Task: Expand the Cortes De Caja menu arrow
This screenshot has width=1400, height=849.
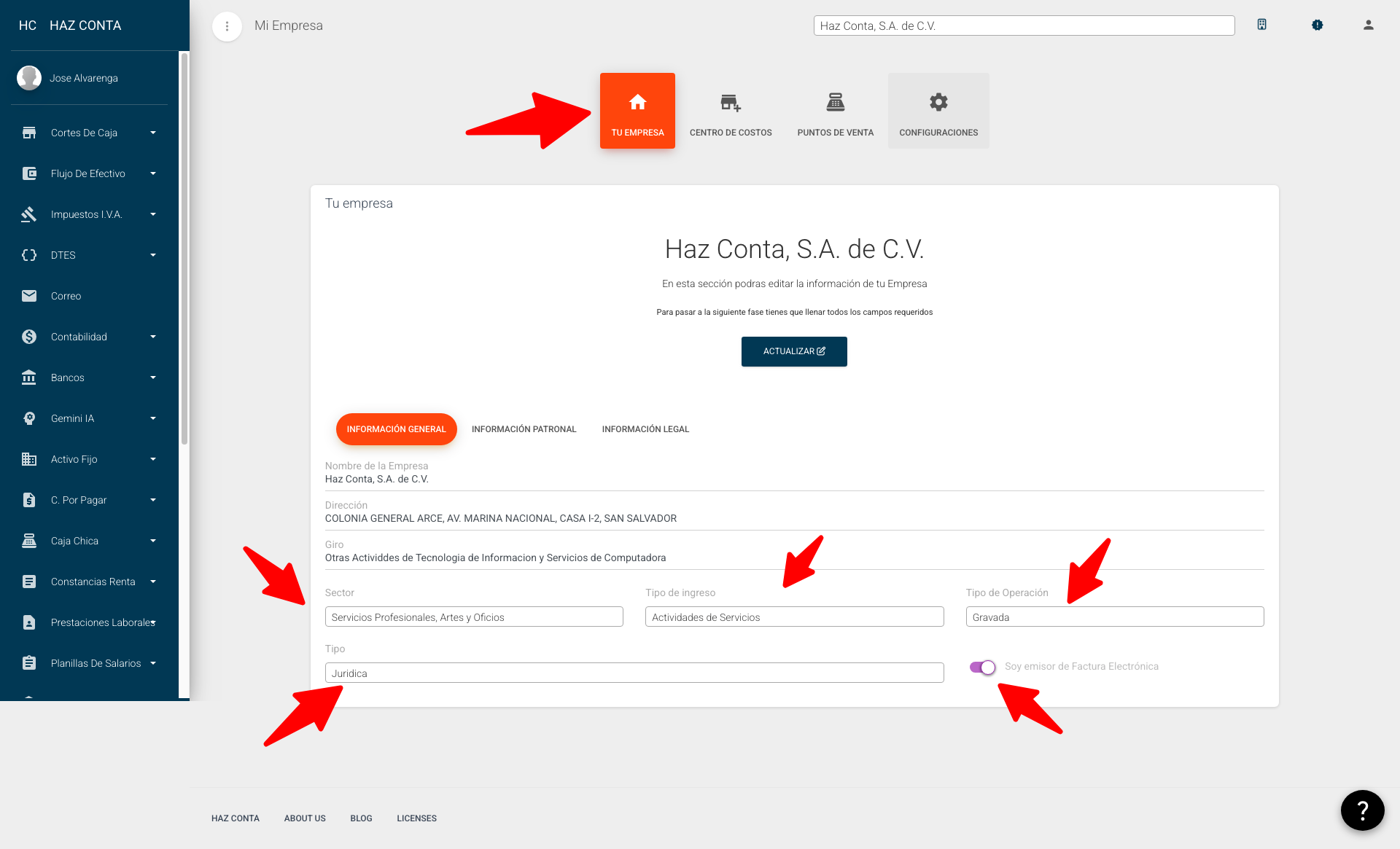Action: coord(153,133)
